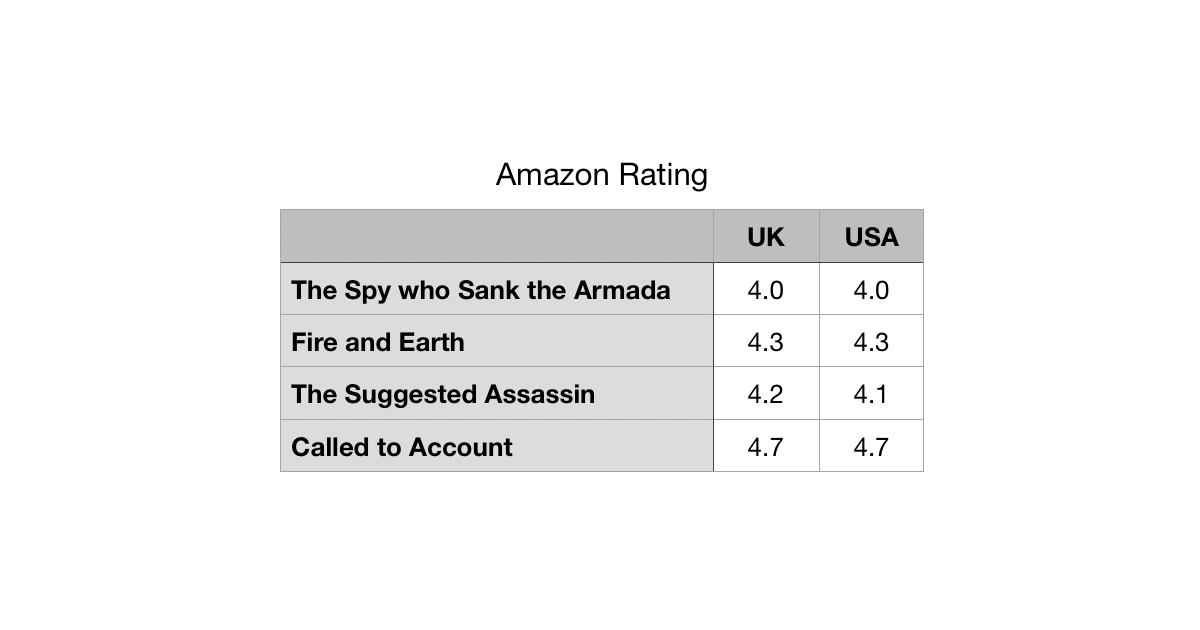
Task: Select the 4.1 USA rating cell
Action: (871, 394)
